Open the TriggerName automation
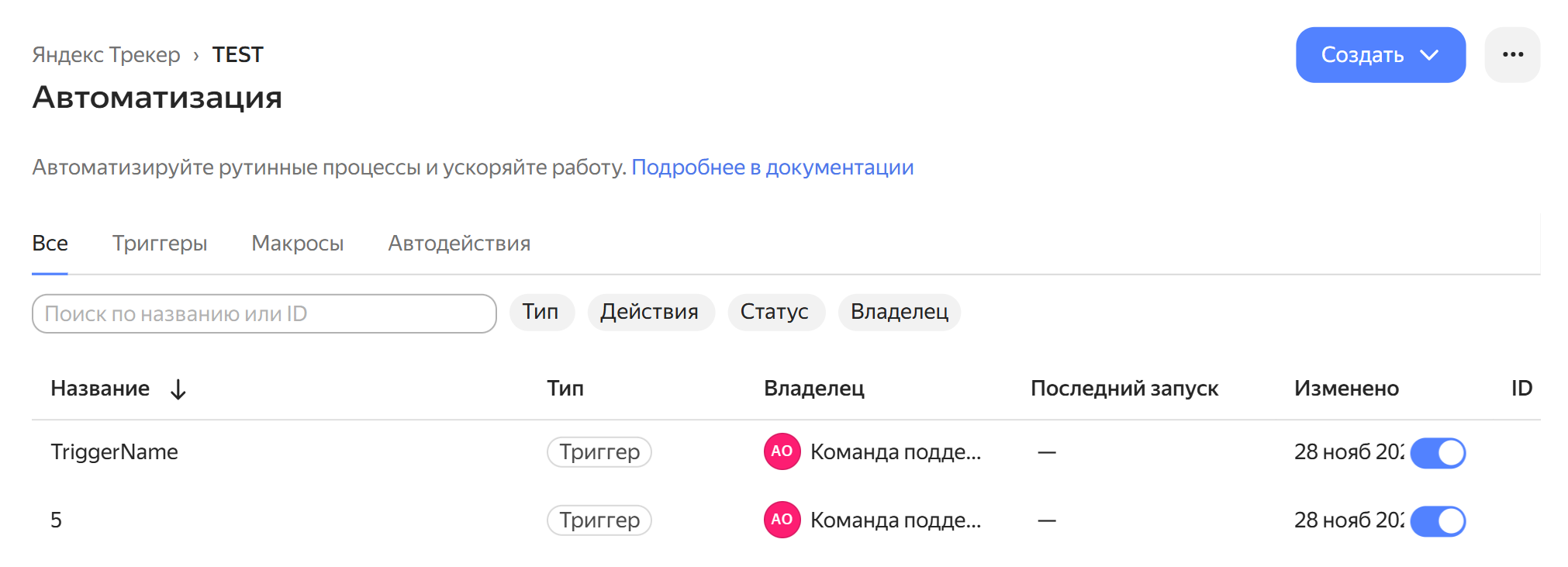The height and width of the screenshot is (567, 1568). pos(115,452)
